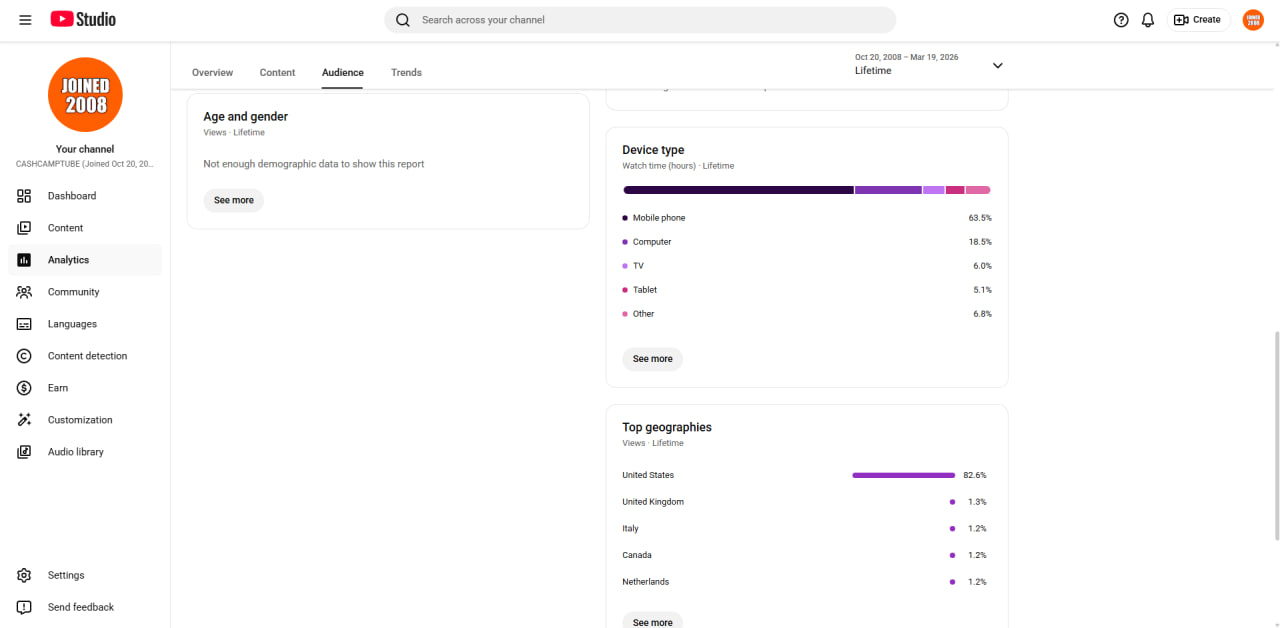
Task: Open the Help question mark icon
Action: (1121, 20)
